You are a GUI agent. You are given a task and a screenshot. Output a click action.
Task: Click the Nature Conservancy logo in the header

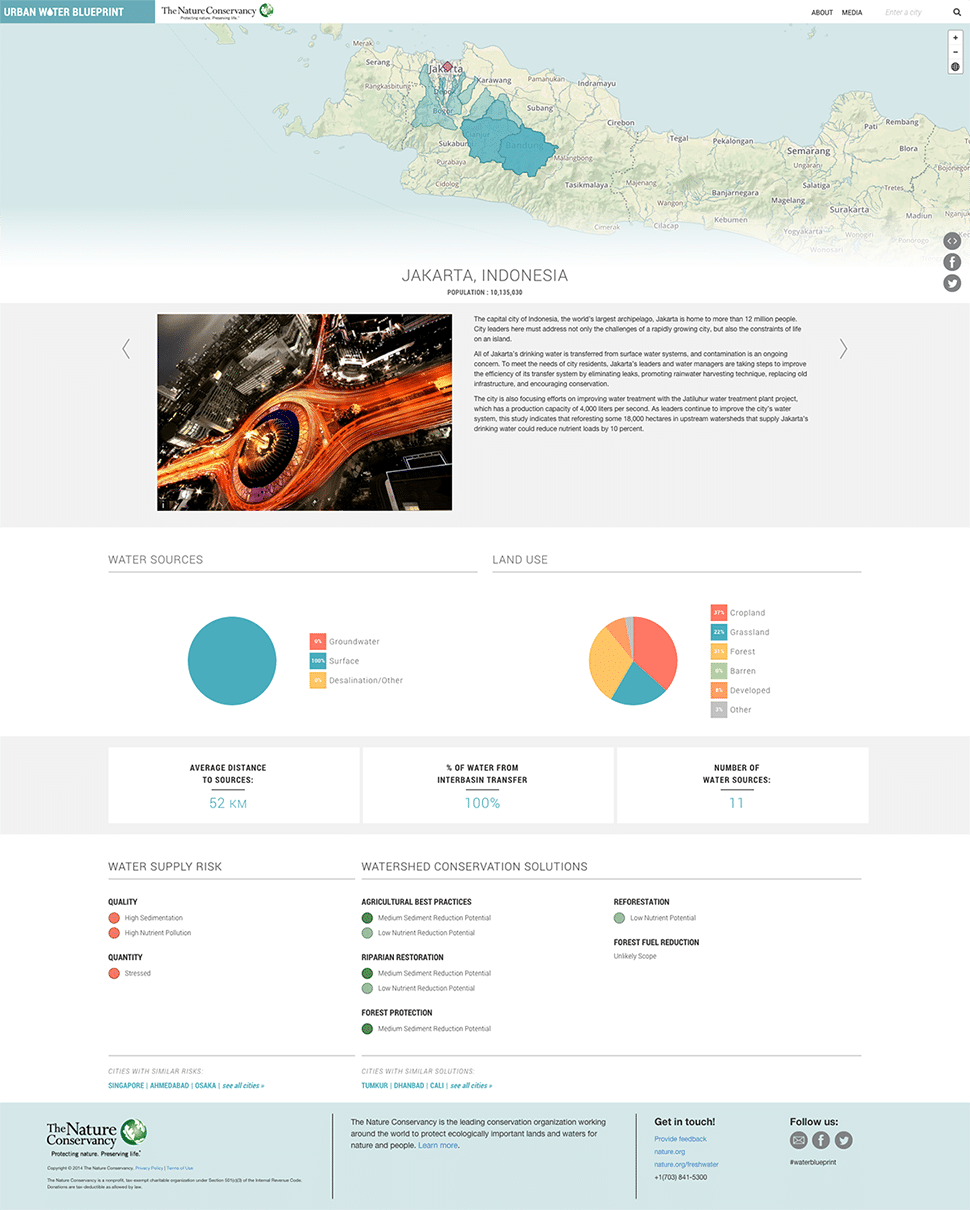click(217, 11)
